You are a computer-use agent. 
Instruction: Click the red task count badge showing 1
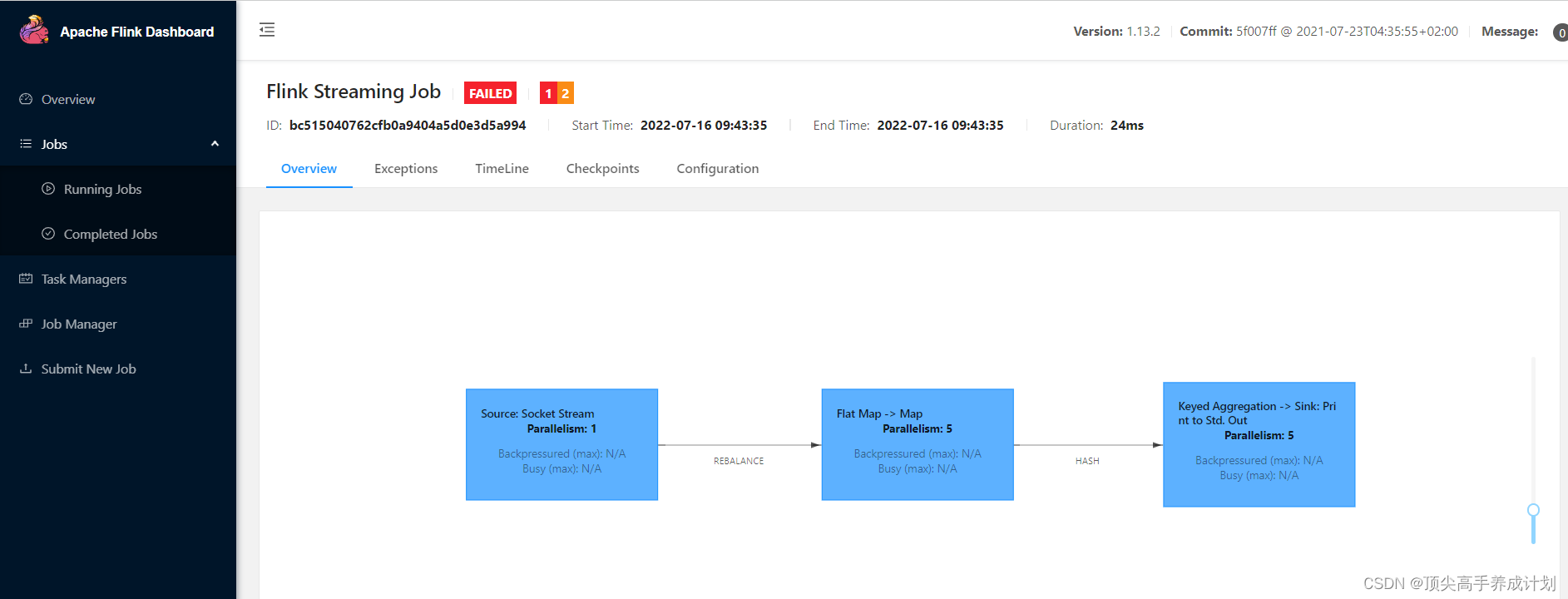click(548, 93)
